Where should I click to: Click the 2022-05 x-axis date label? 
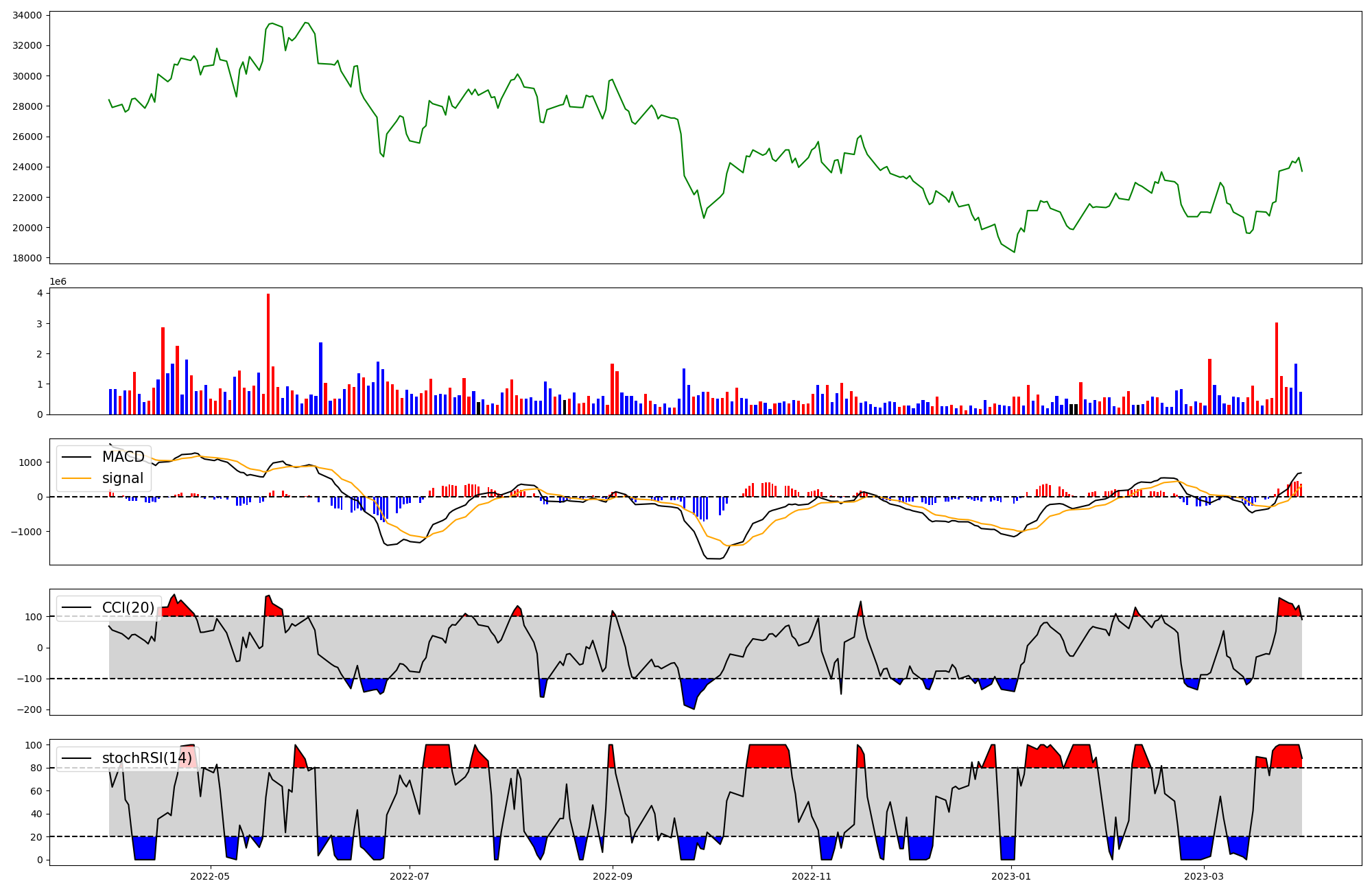point(210,876)
